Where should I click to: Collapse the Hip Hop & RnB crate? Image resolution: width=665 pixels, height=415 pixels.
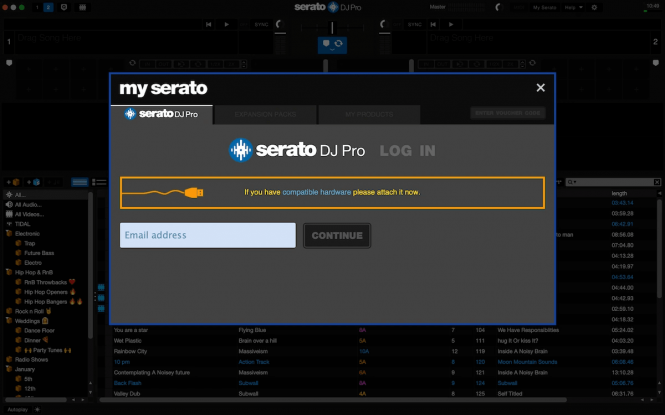(x=8, y=272)
